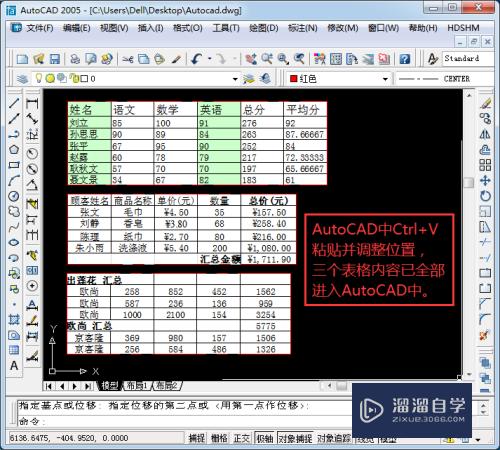The width and height of the screenshot is (500, 450).
Task: Expand the Redo history dropdown arrow
Action: (x=235, y=59)
